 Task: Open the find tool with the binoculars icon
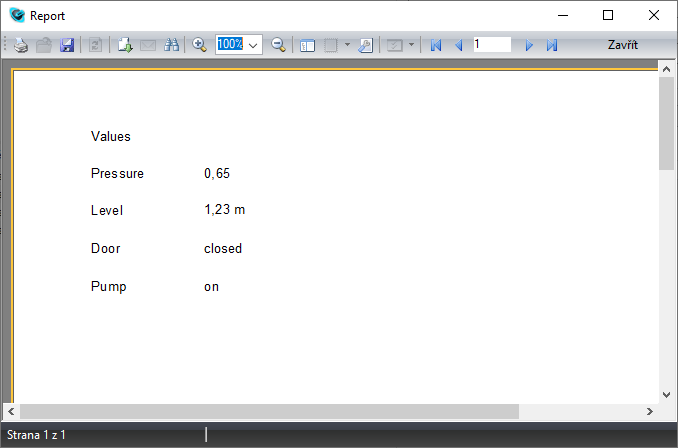(171, 45)
